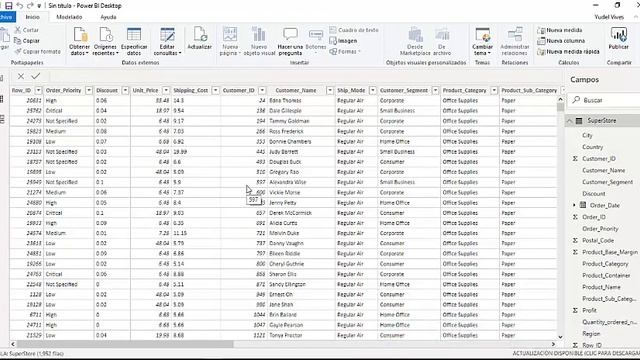
Task: Click Botones in Insertar group
Action: pos(316,41)
